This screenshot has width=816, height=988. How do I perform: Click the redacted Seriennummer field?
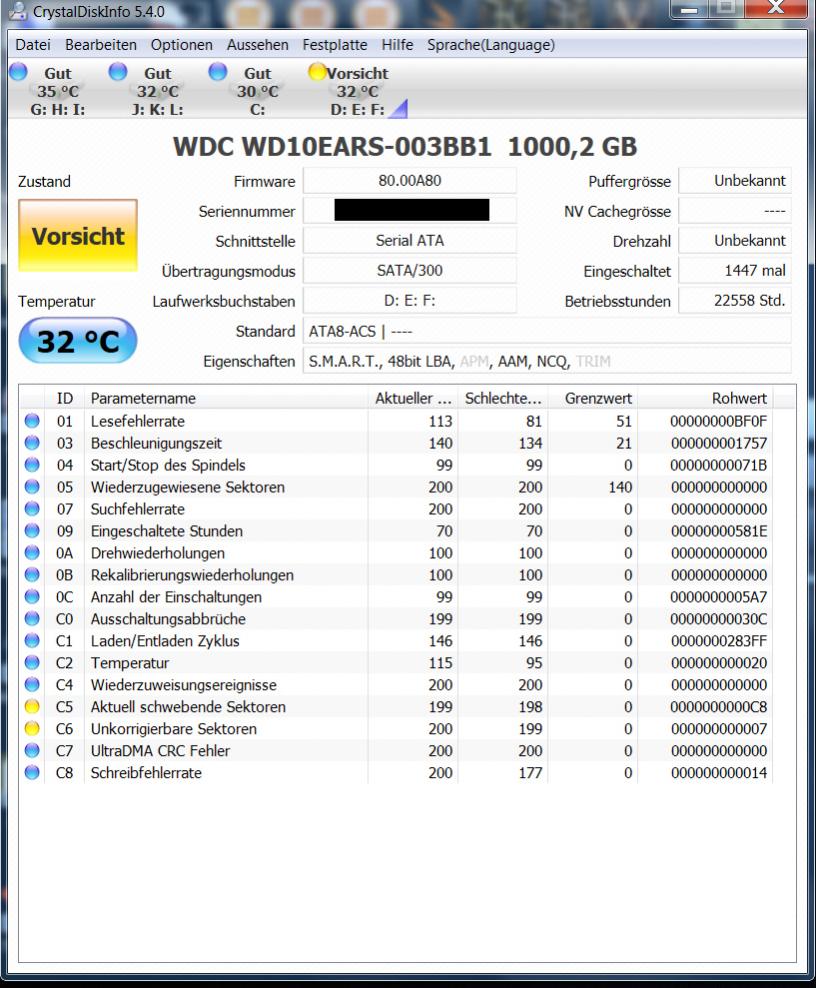point(410,210)
